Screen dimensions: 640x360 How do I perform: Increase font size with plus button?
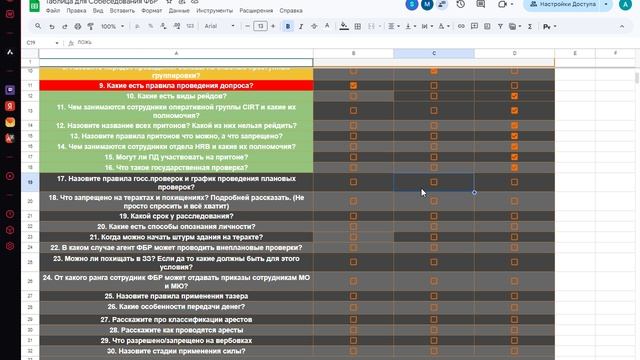(x=273, y=26)
